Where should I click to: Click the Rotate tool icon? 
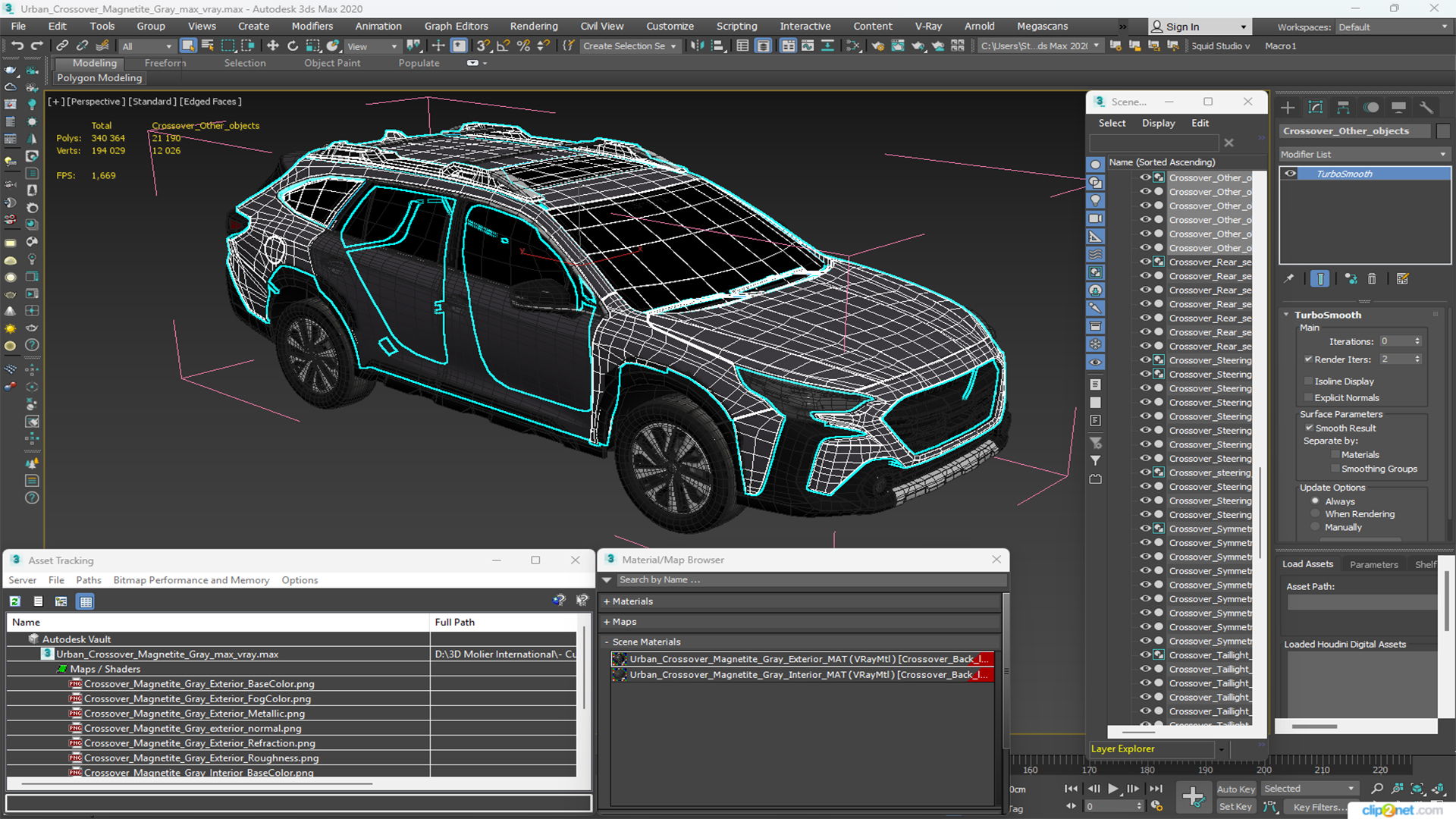[294, 46]
